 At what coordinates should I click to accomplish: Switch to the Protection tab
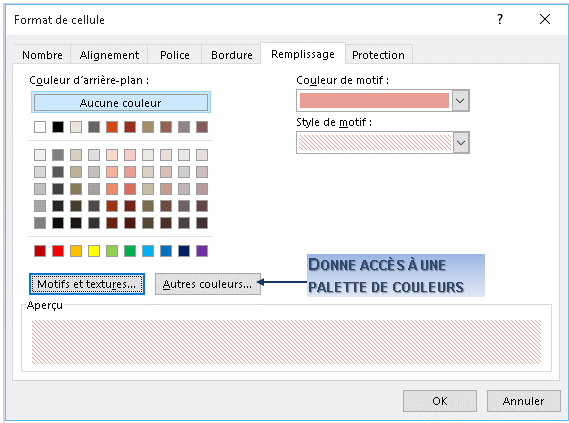click(x=378, y=55)
